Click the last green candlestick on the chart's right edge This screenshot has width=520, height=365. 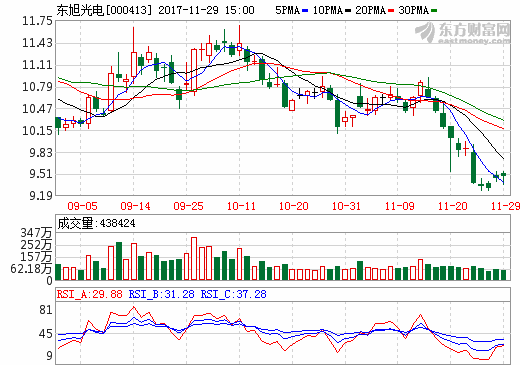click(503, 177)
